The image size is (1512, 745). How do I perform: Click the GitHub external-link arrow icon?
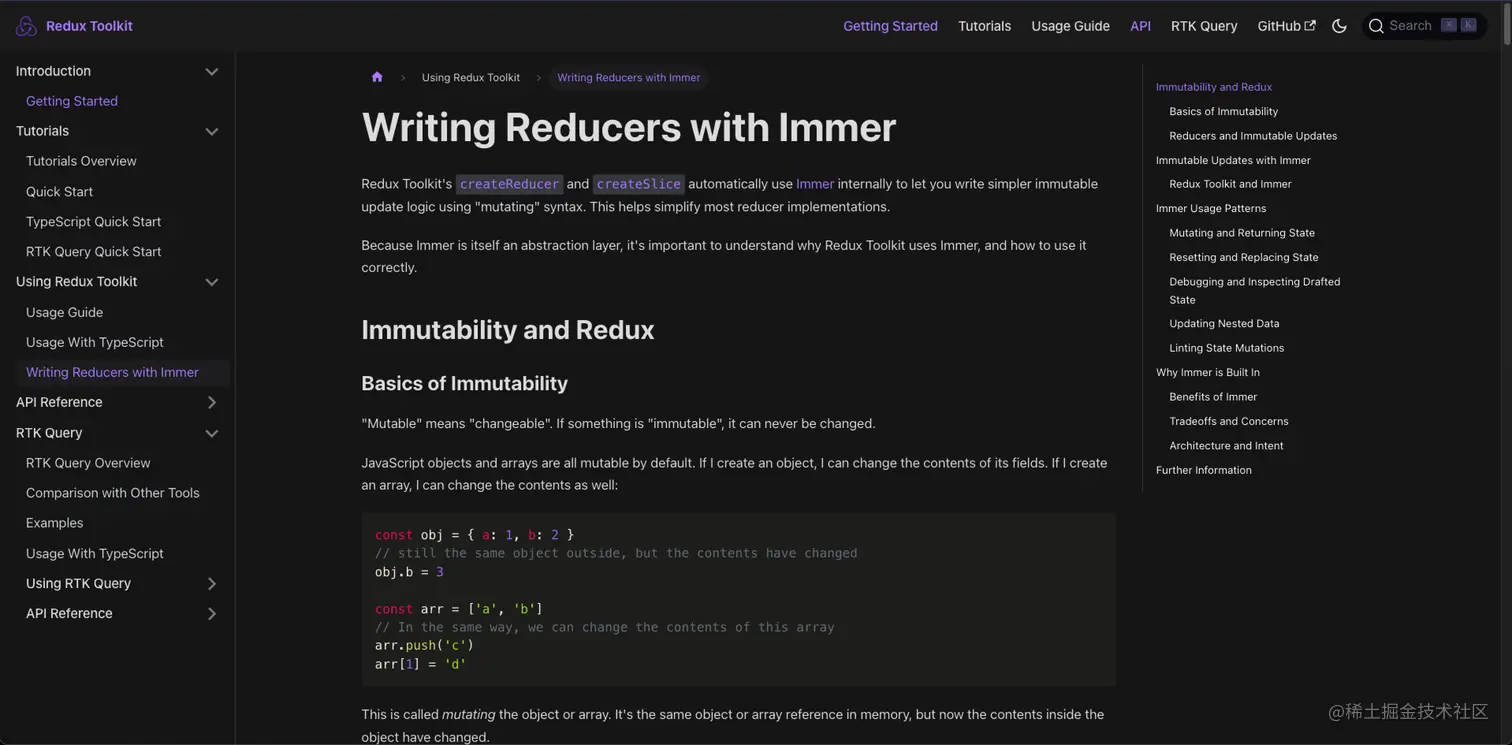(1312, 25)
